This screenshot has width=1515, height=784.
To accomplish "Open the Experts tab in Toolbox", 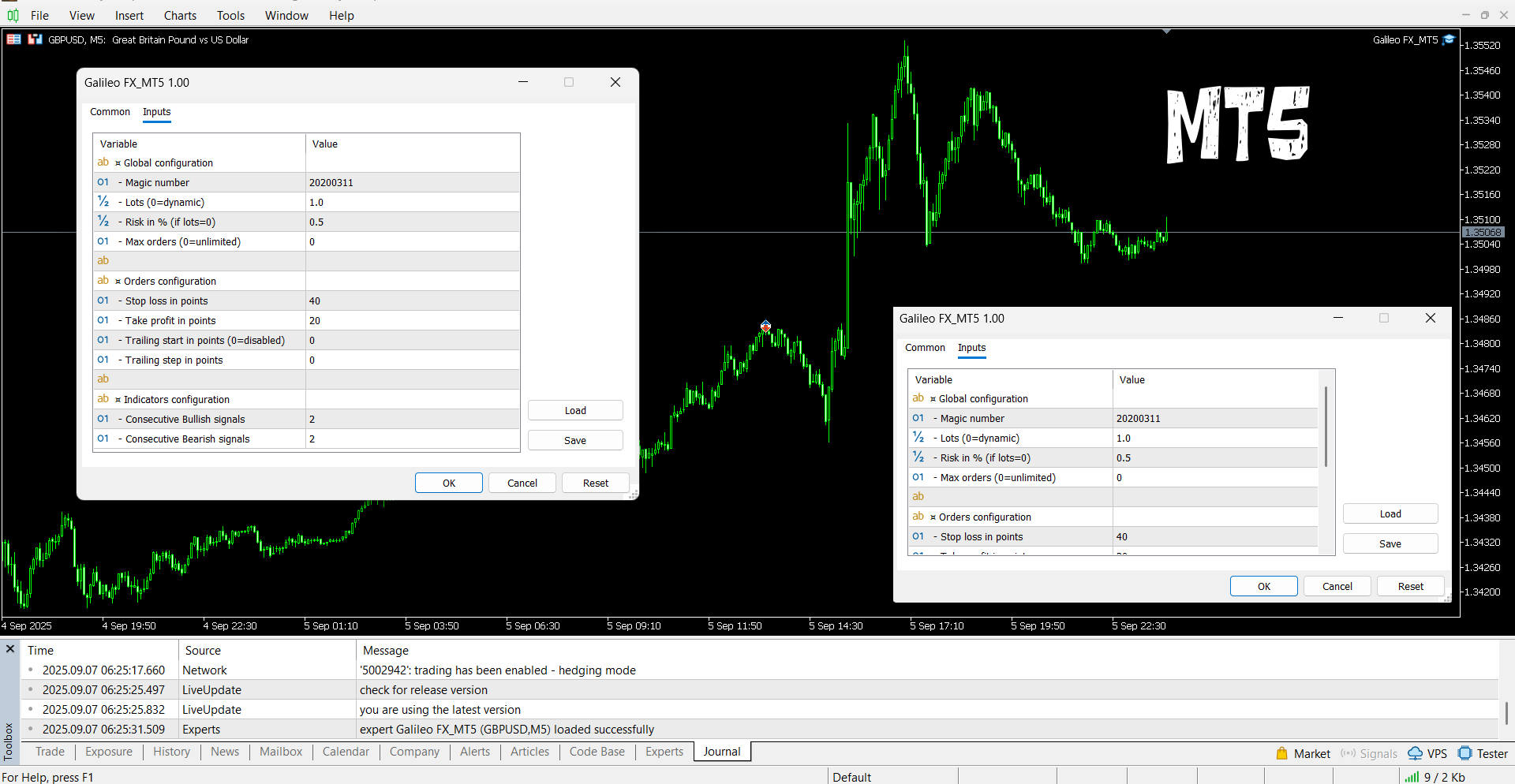I will click(664, 752).
